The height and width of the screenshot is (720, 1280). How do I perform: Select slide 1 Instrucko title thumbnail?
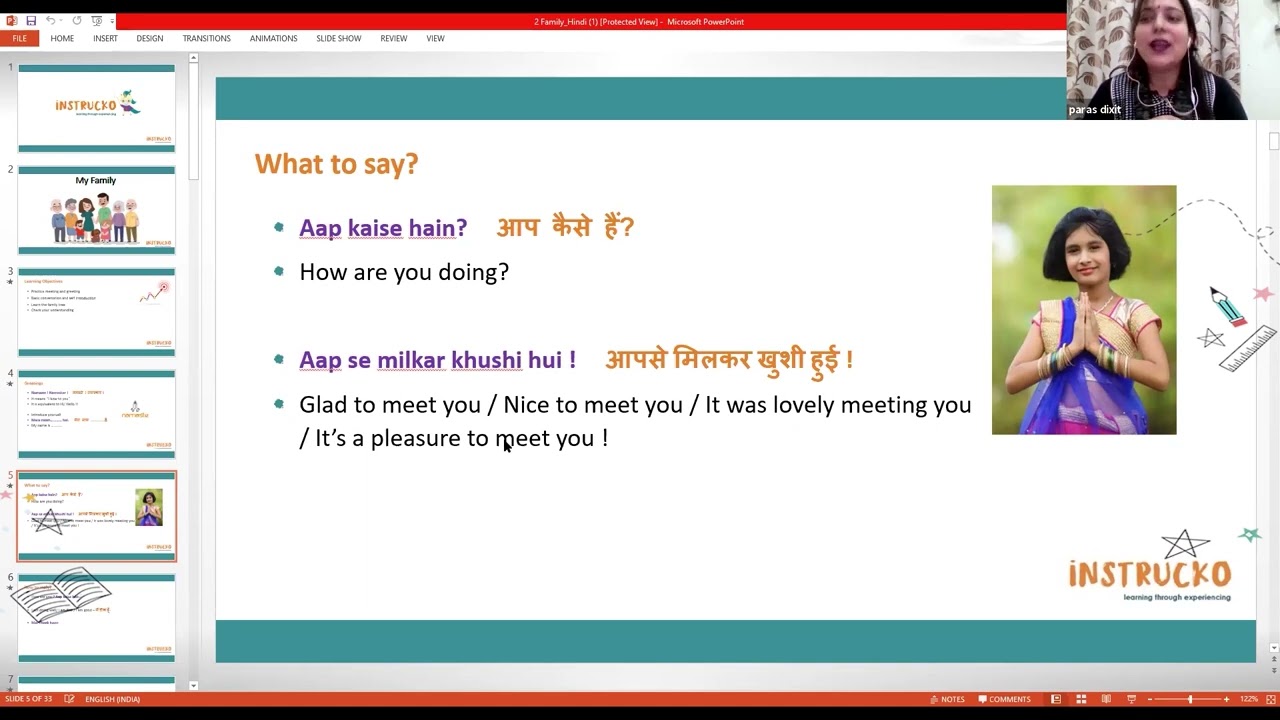pyautogui.click(x=96, y=108)
